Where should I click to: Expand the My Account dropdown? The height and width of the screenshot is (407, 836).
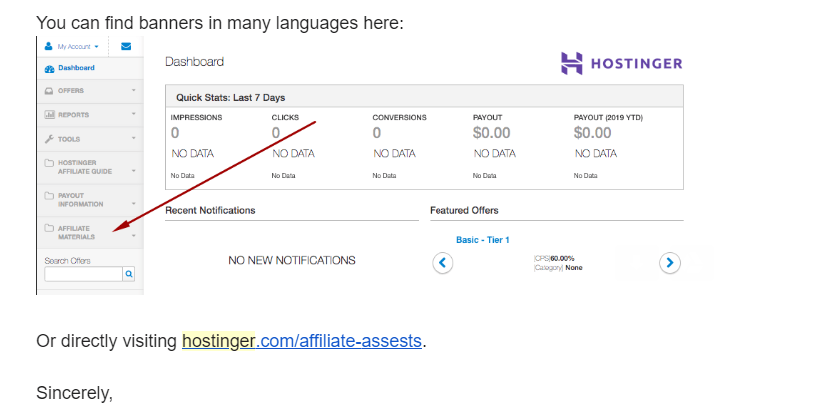pos(97,47)
